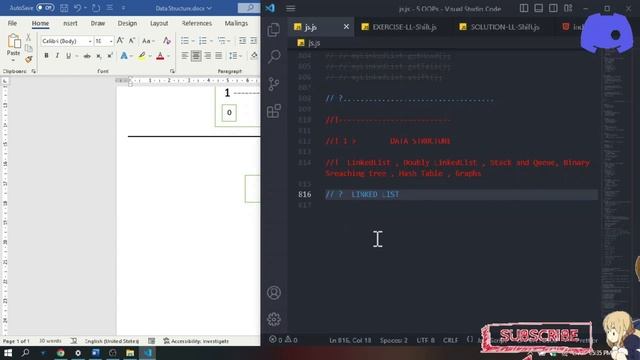
Task: Toggle the VS Code bottom panel layout icon
Action: [538, 8]
